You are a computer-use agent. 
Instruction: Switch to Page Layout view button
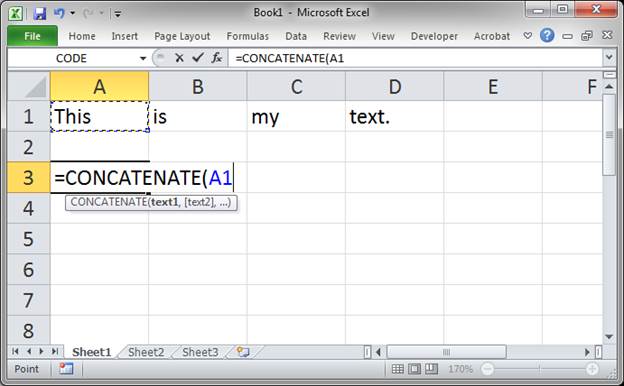pyautogui.click(x=414, y=369)
